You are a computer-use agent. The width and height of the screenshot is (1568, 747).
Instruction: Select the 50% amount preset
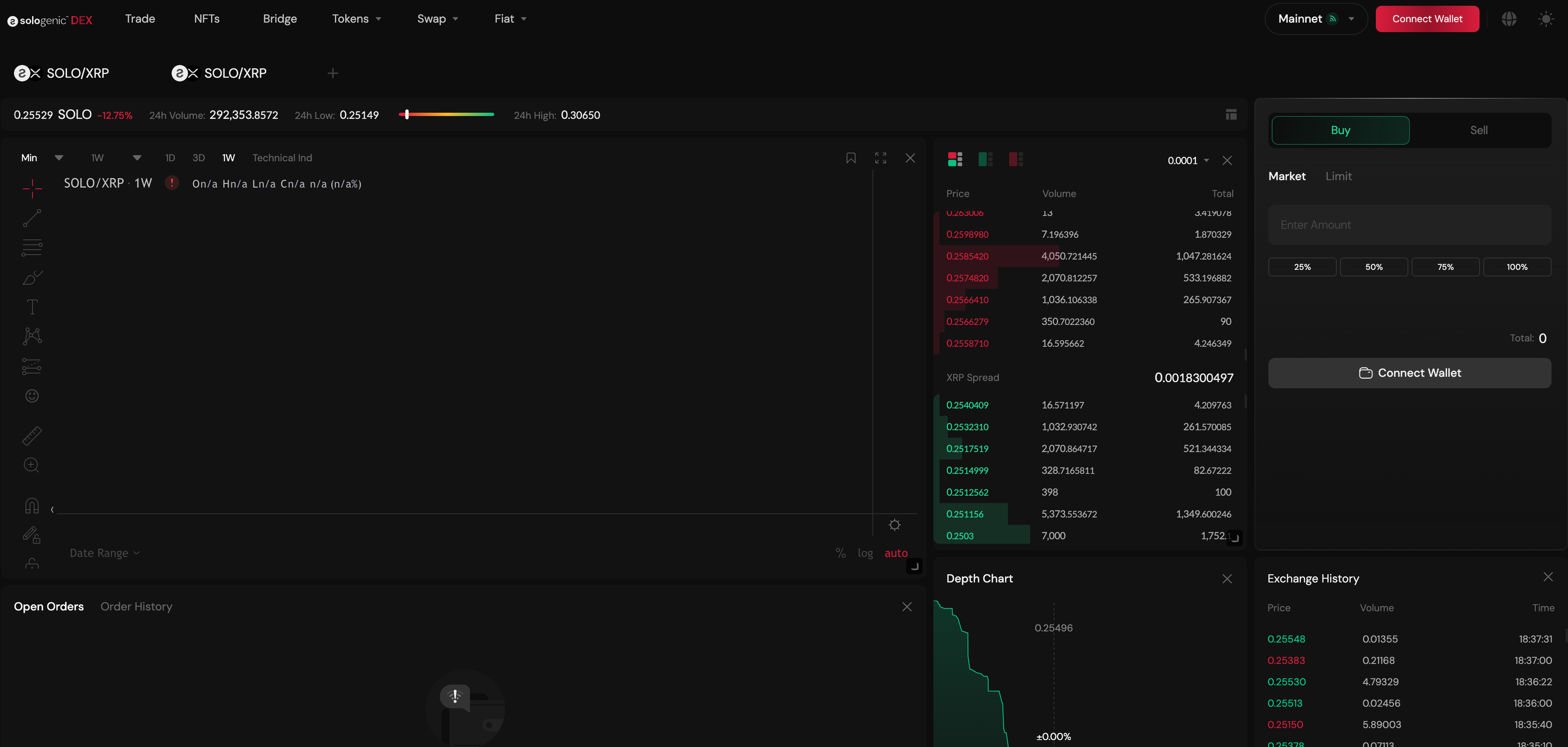1374,267
